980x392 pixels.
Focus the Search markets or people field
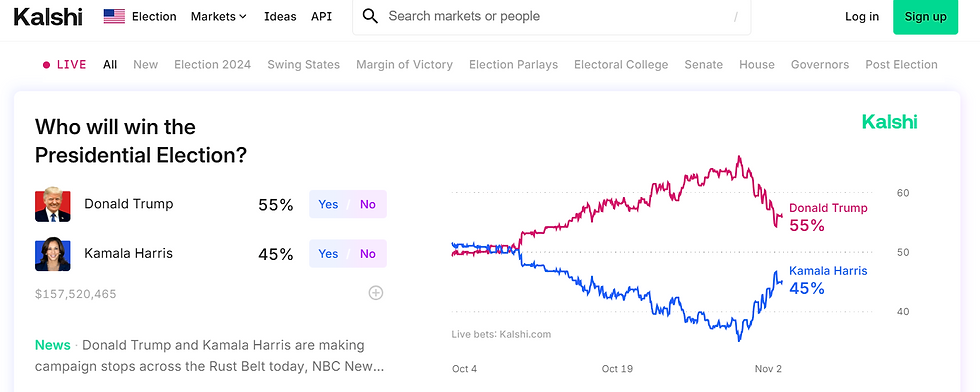(552, 17)
